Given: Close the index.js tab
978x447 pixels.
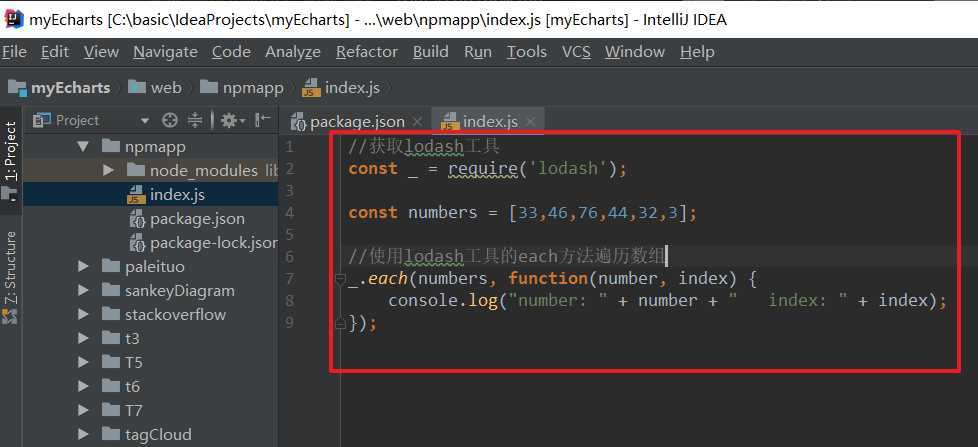Looking at the screenshot, I should (530, 122).
